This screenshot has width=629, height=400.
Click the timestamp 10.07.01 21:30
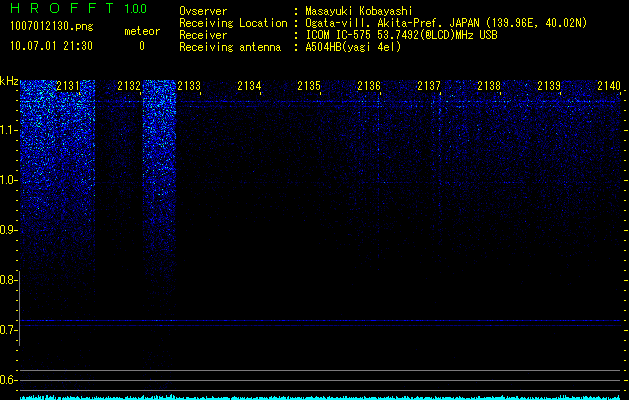[x=52, y=46]
